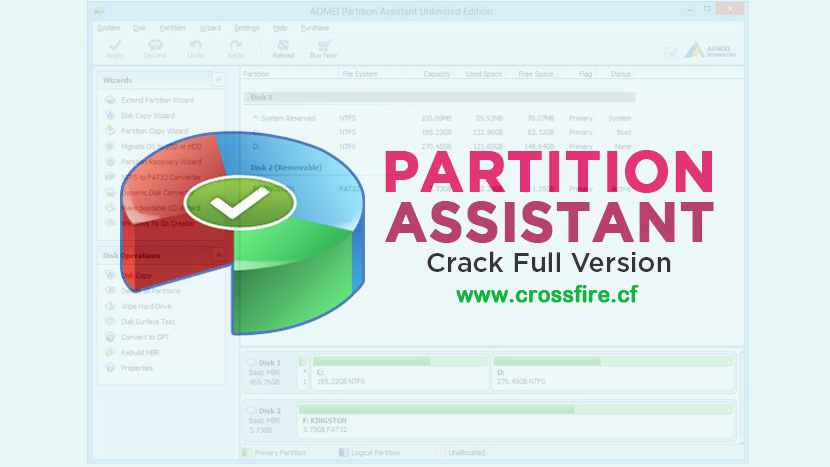Click the Properties icon in Disk Operations
The image size is (830, 467).
point(110,367)
